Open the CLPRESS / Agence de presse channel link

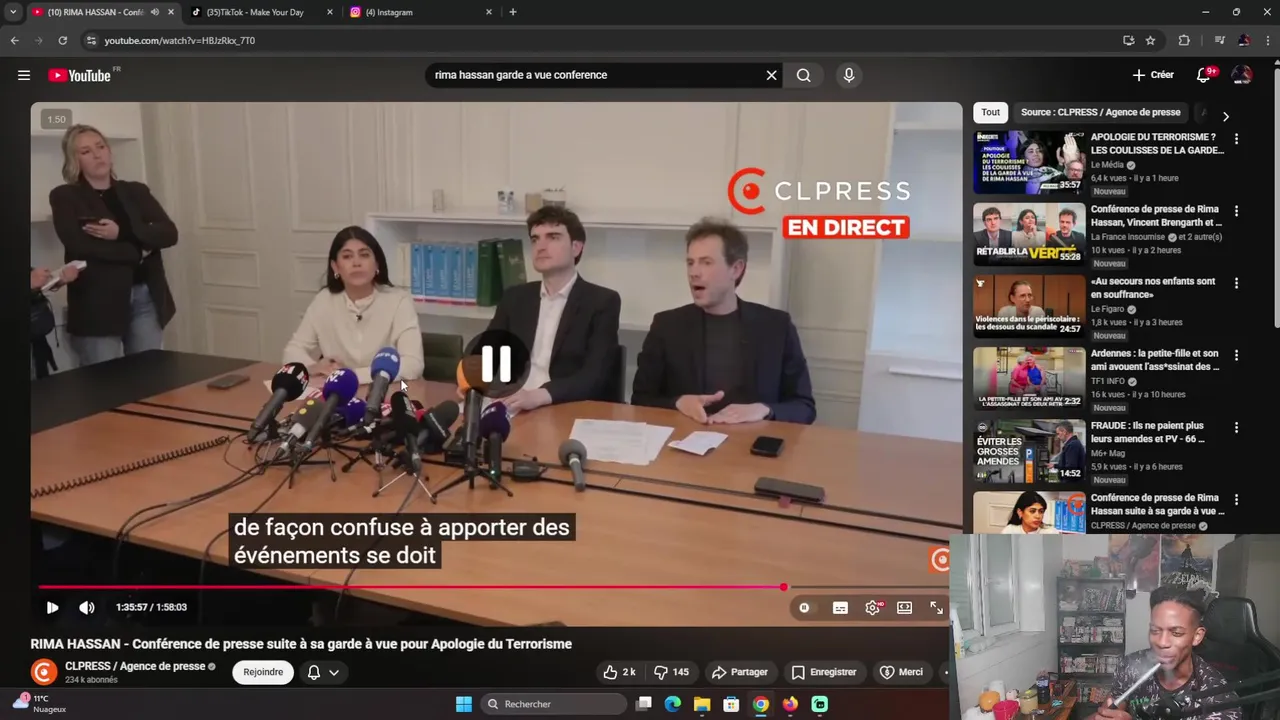click(135, 666)
